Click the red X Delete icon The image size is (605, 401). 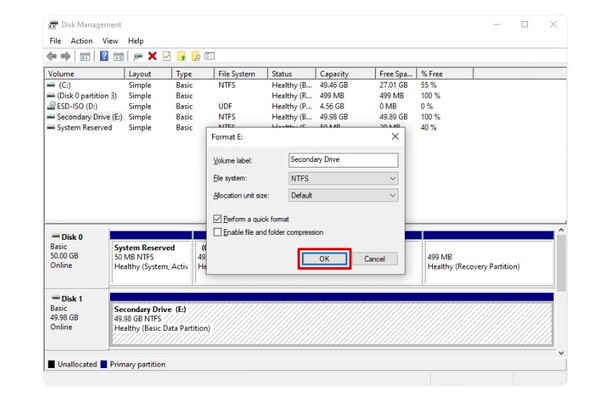tap(152, 56)
